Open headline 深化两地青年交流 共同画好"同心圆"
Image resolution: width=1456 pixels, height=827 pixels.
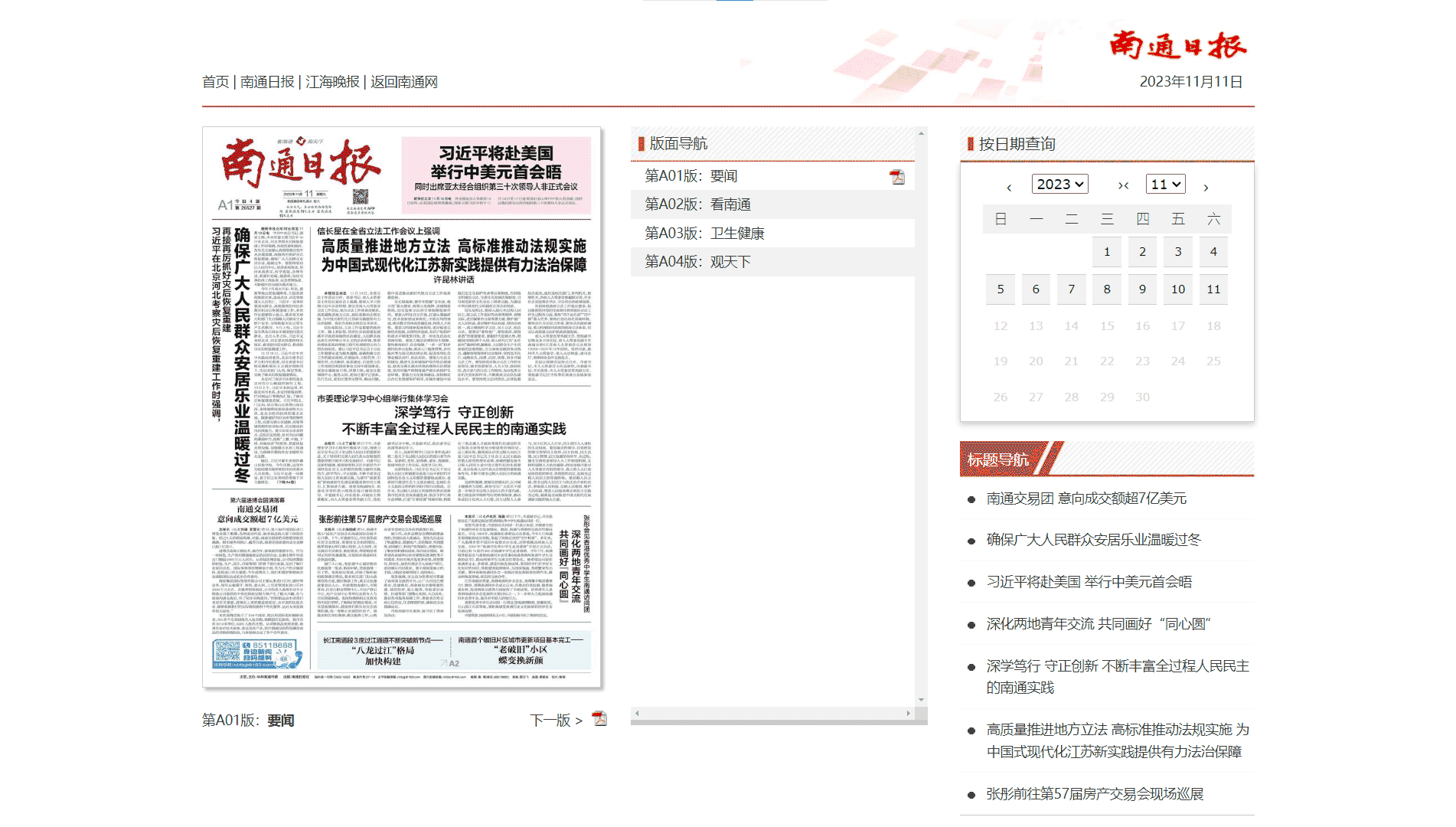[1099, 624]
